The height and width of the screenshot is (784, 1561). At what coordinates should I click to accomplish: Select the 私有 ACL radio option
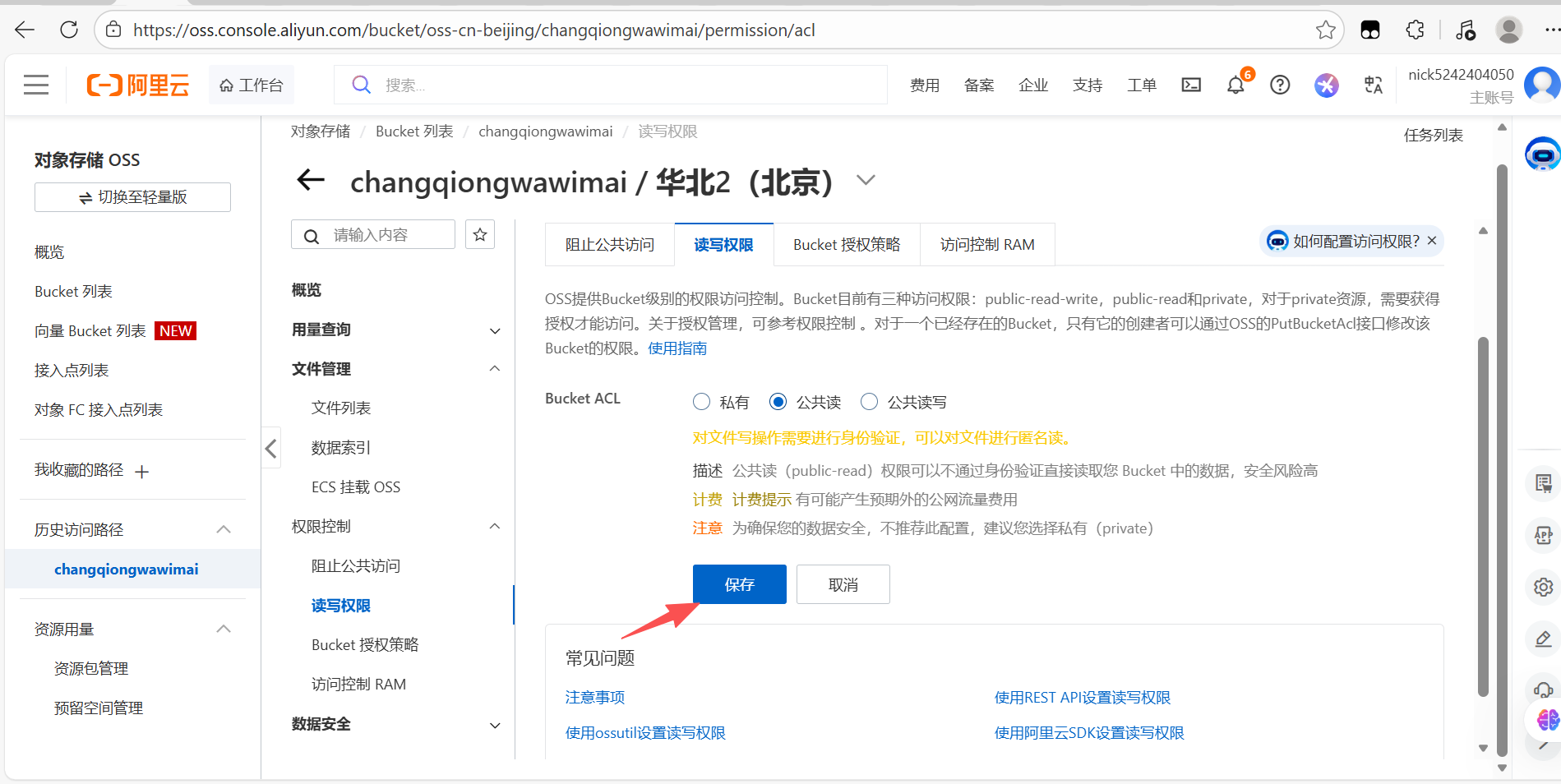pos(701,402)
